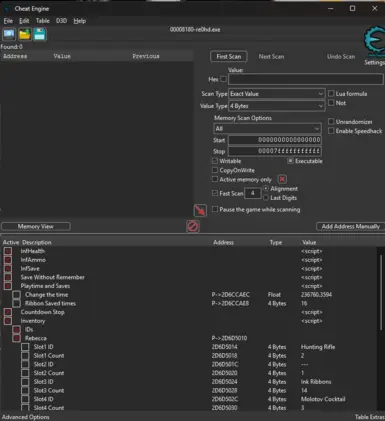Image resolution: width=385 pixels, height=421 pixels.
Task: Open the Memory Scan Options dropdown
Action: tap(267, 129)
